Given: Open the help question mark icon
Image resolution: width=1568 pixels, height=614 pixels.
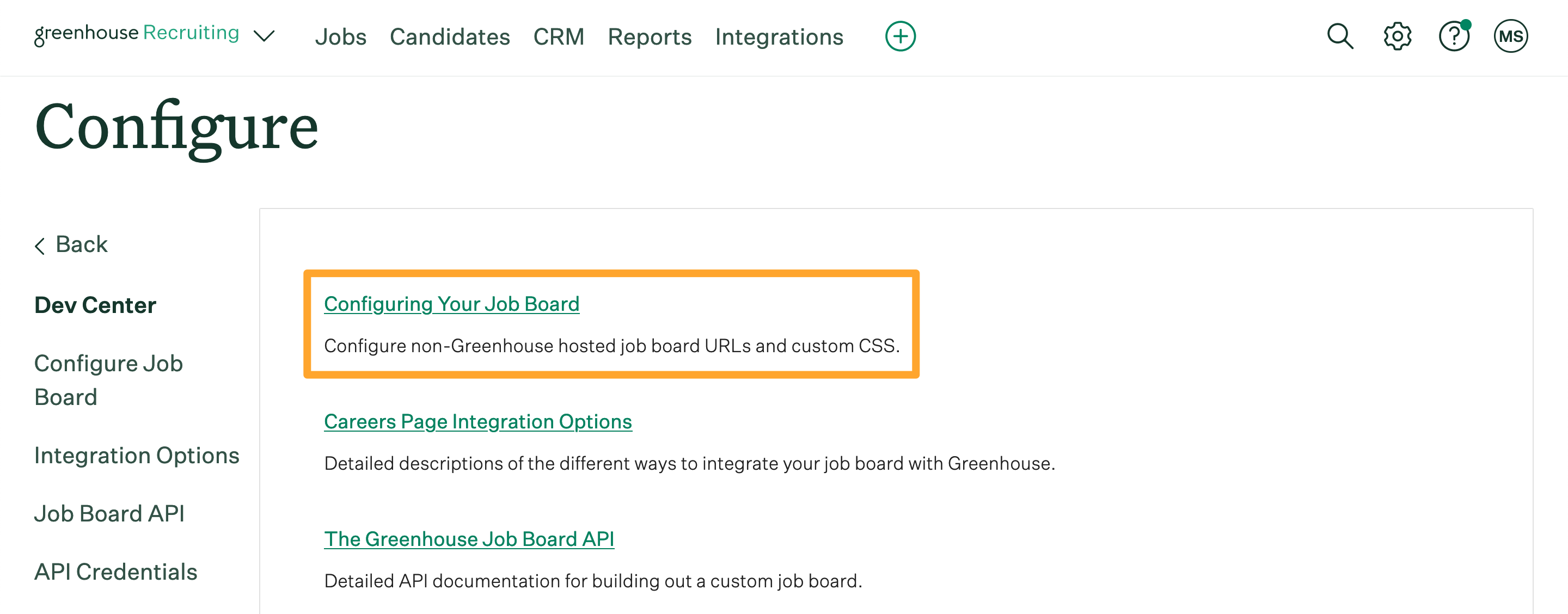Looking at the screenshot, I should pyautogui.click(x=1454, y=36).
